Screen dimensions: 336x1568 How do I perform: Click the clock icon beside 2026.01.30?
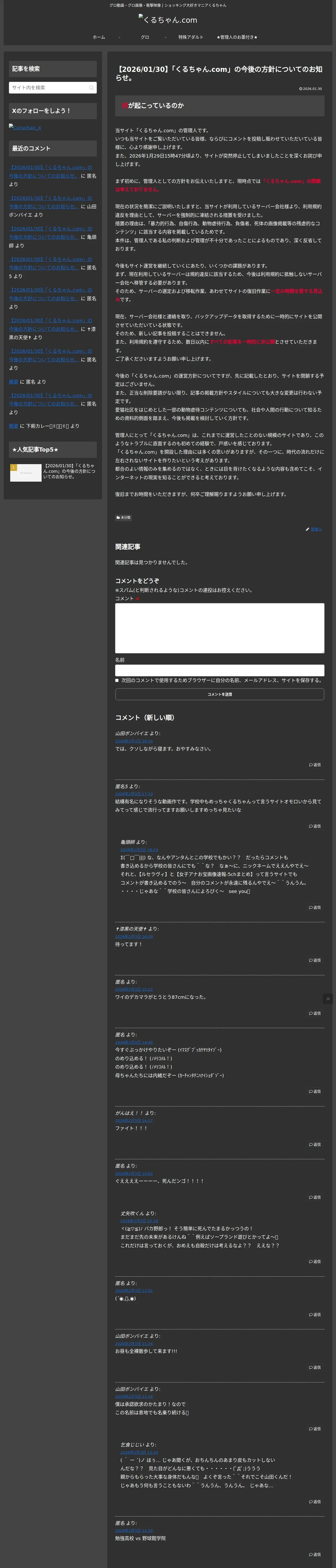click(x=301, y=89)
